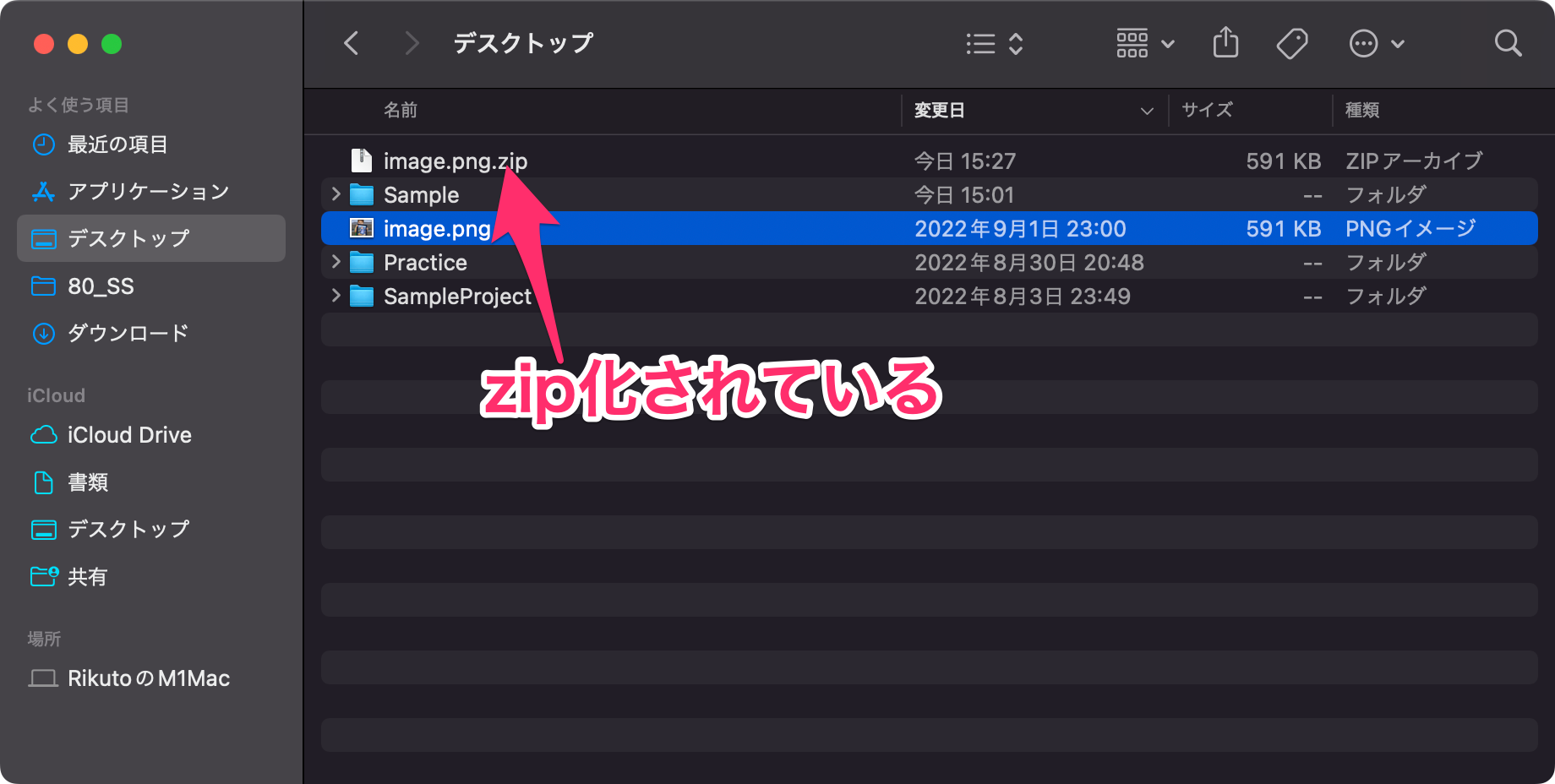1555x784 pixels.
Task: Open the Share icon in the toolbar
Action: pos(1225,43)
